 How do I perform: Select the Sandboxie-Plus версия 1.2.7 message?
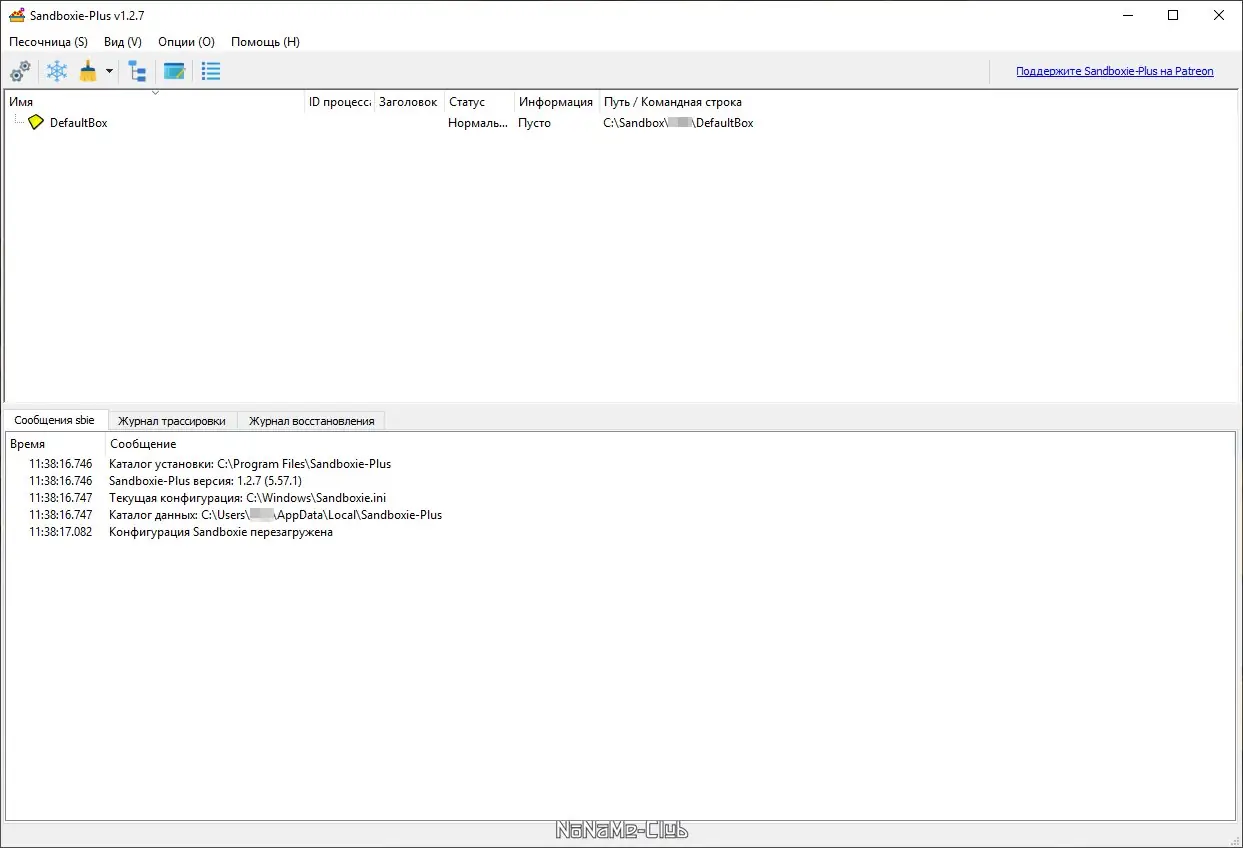[x=205, y=481]
